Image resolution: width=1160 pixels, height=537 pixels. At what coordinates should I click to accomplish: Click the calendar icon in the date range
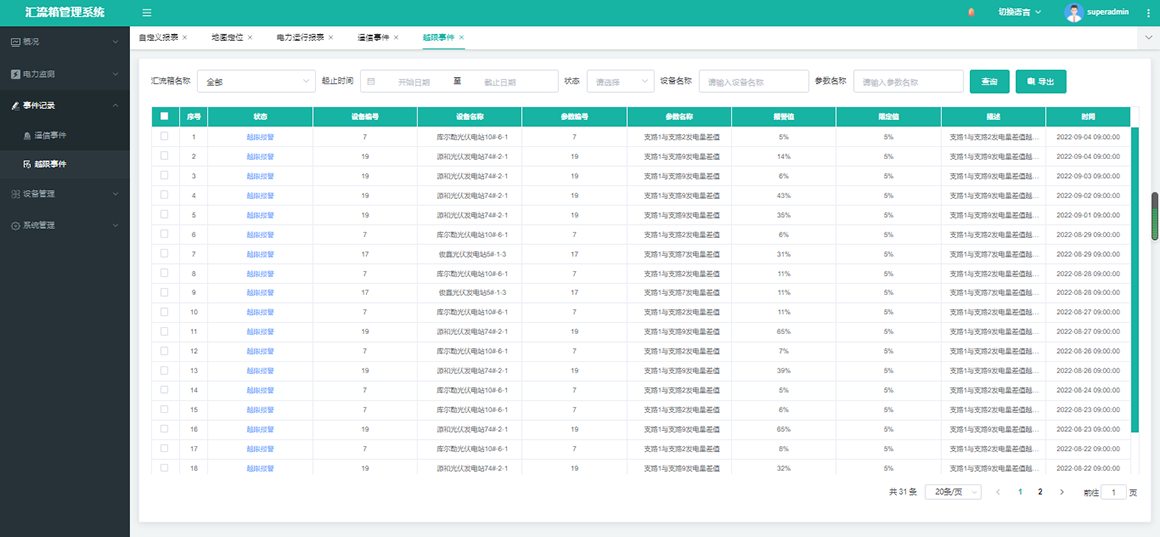(371, 81)
